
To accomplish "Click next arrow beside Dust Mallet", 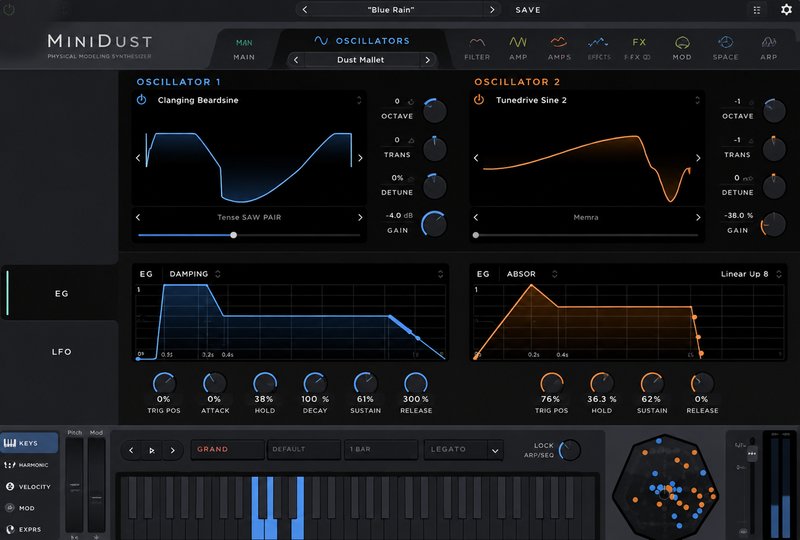I will (x=428, y=60).
